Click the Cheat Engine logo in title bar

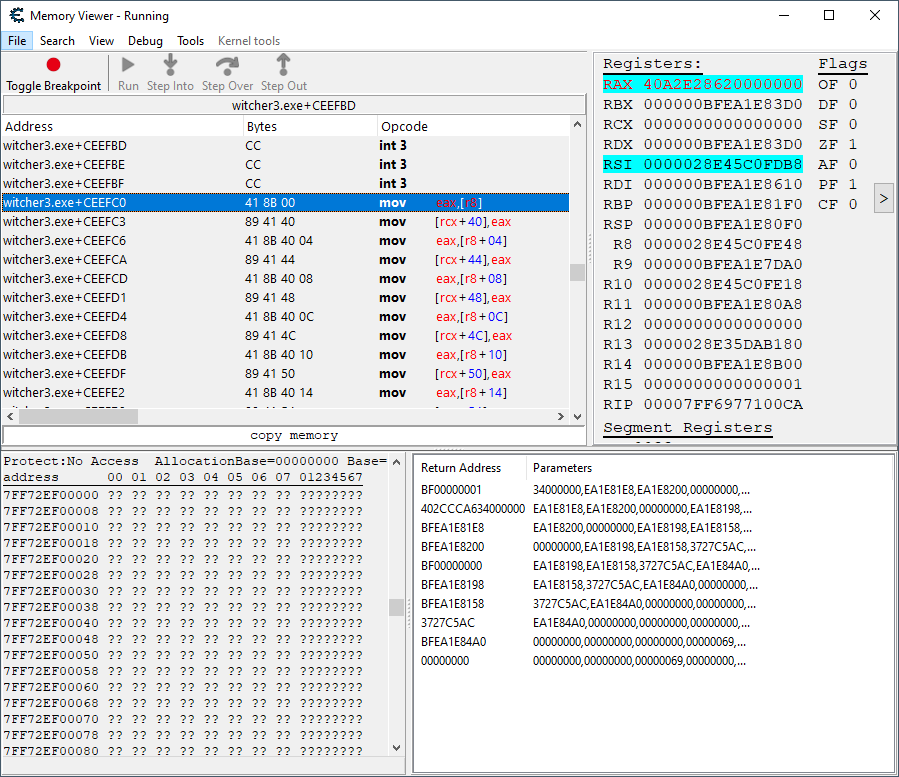tap(16, 15)
